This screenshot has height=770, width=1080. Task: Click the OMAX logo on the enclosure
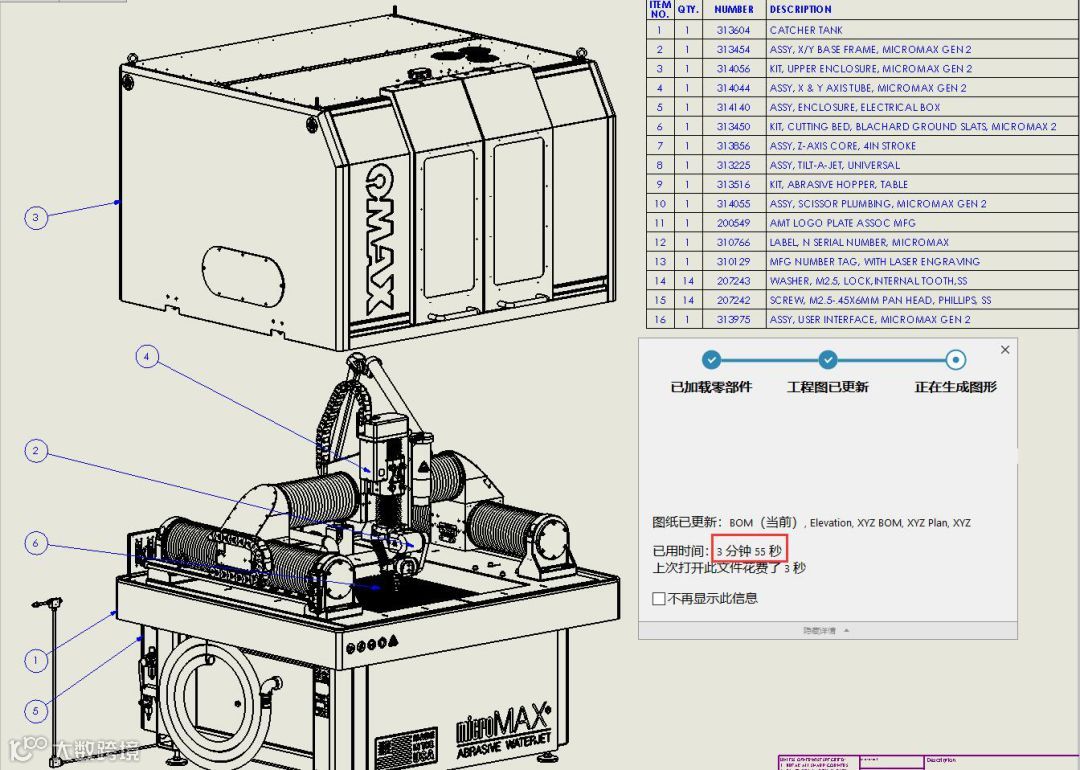coord(379,238)
